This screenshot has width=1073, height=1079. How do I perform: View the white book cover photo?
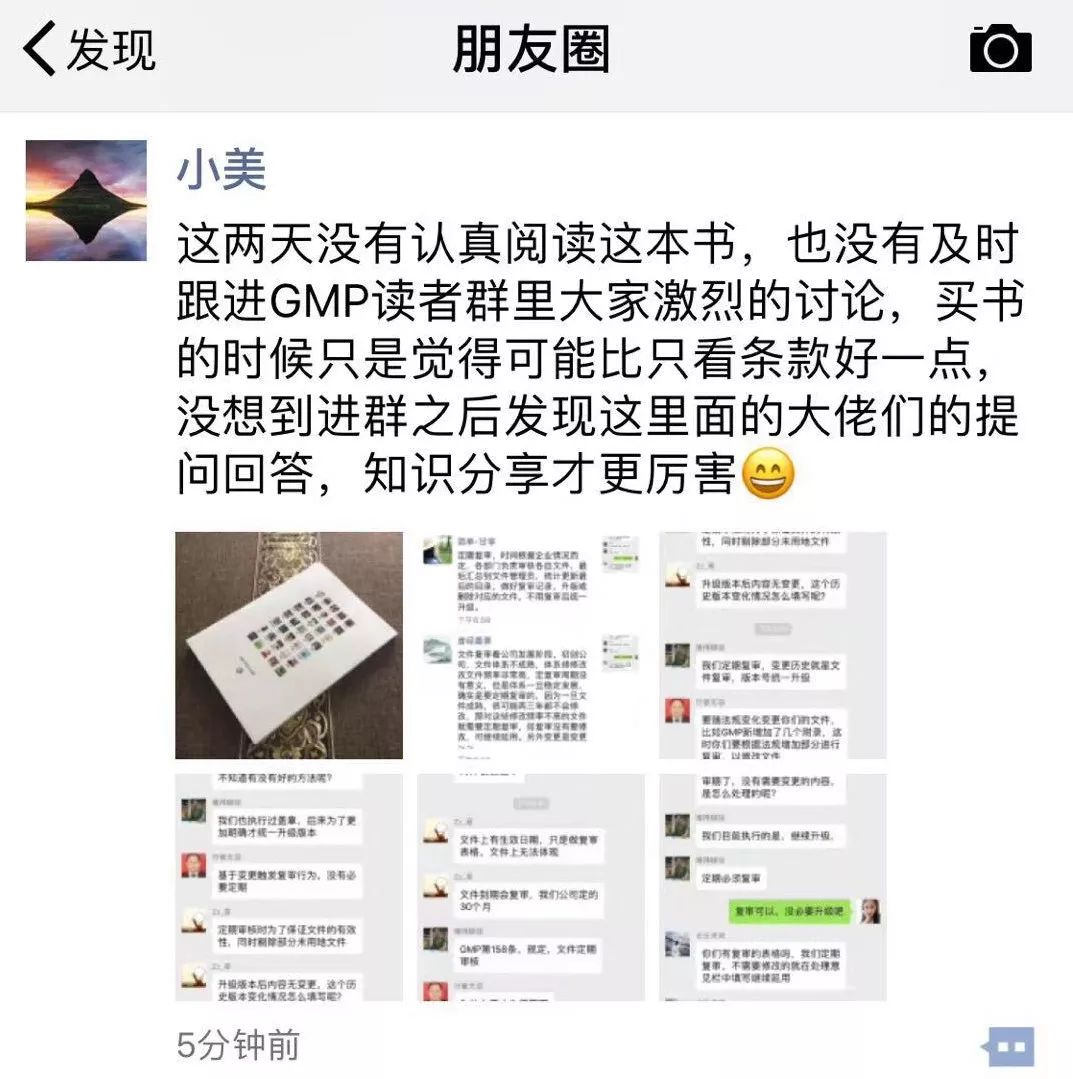pyautogui.click(x=289, y=645)
